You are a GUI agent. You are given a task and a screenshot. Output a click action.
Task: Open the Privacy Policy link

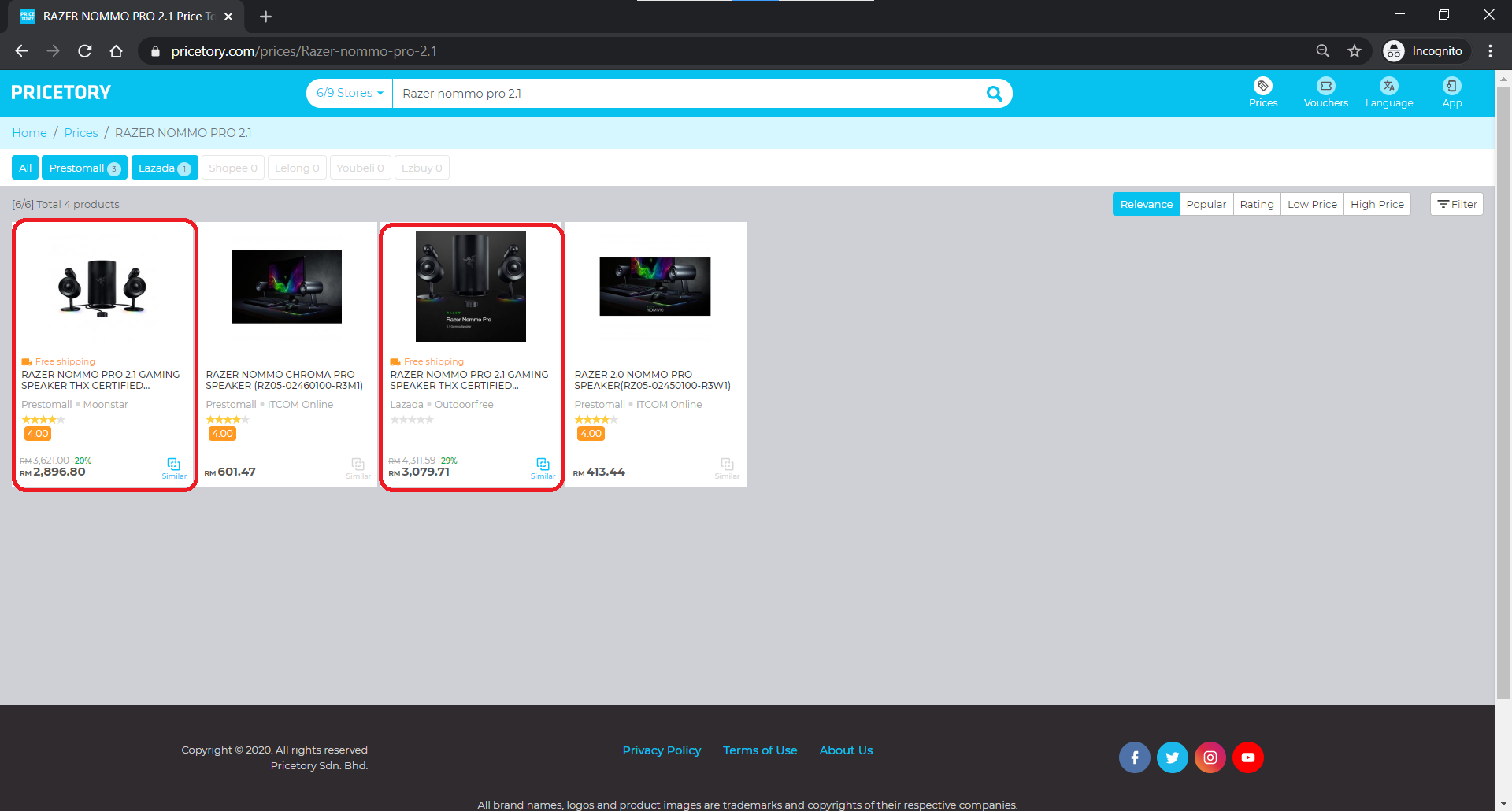(661, 750)
